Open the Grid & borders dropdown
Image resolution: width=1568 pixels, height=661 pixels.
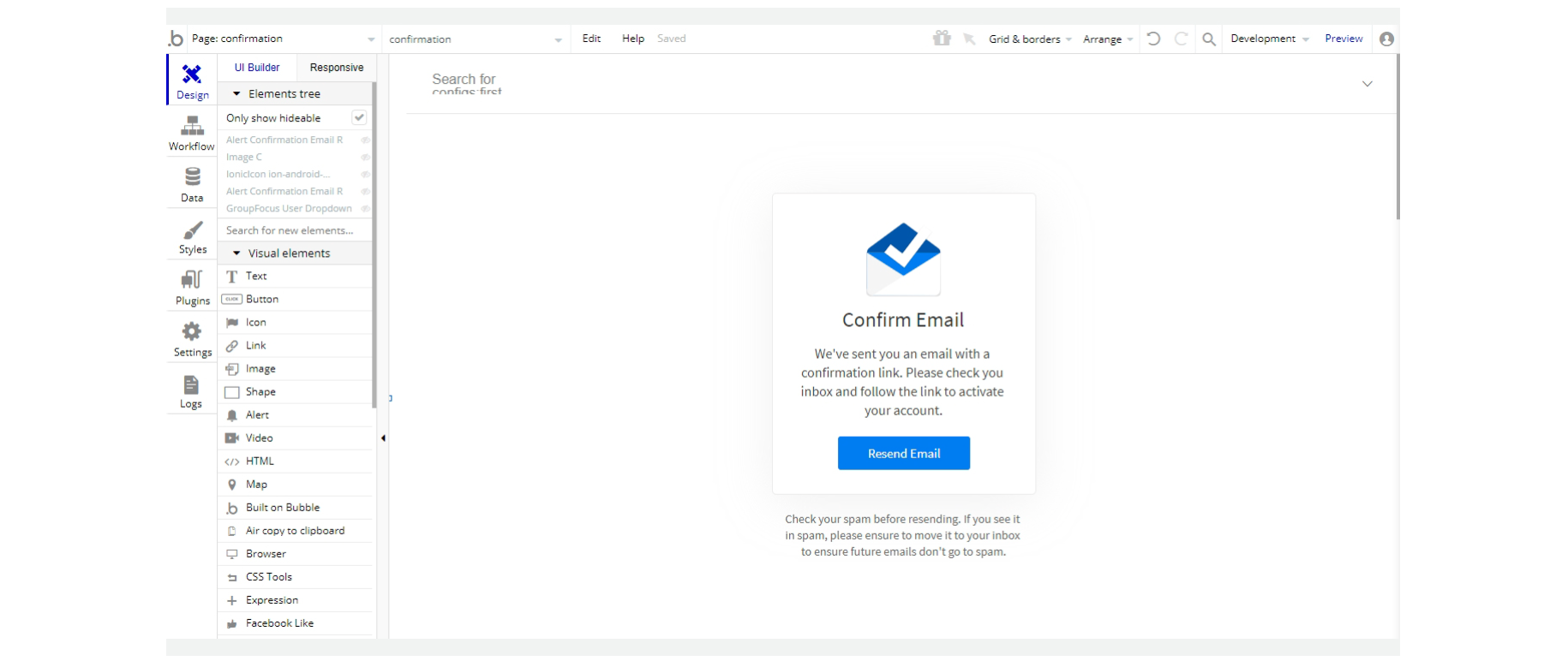1029,39
